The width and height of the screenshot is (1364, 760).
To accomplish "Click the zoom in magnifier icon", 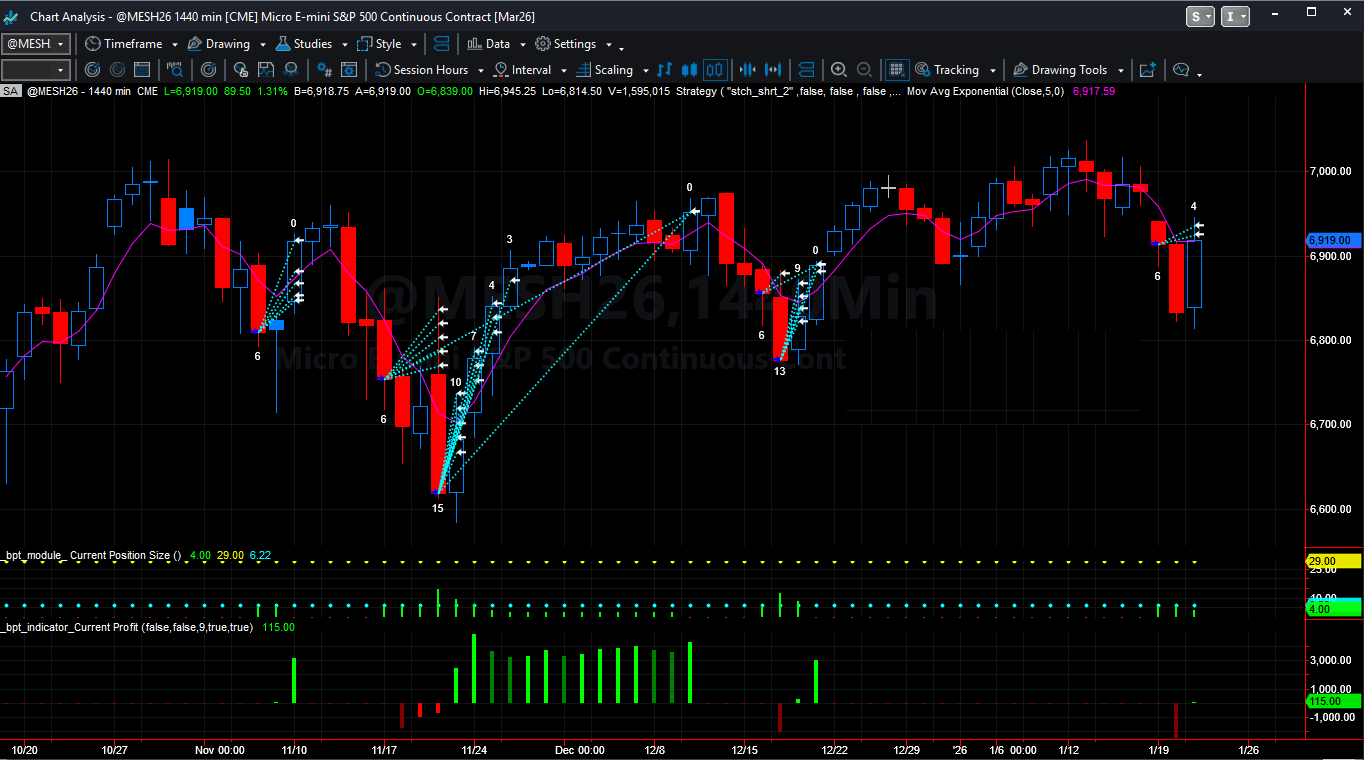I will point(839,70).
